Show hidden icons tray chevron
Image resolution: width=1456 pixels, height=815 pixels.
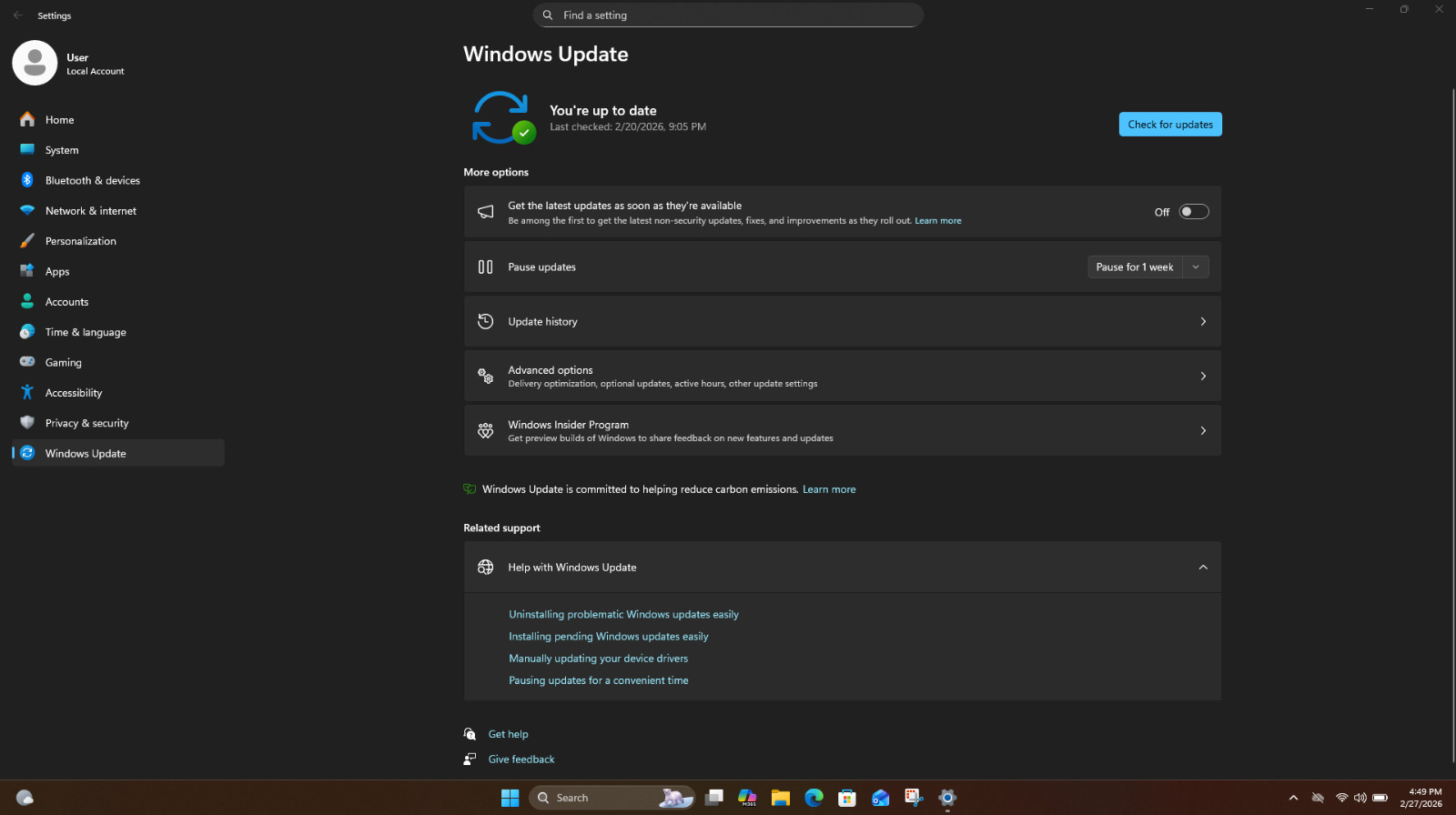[1293, 798]
